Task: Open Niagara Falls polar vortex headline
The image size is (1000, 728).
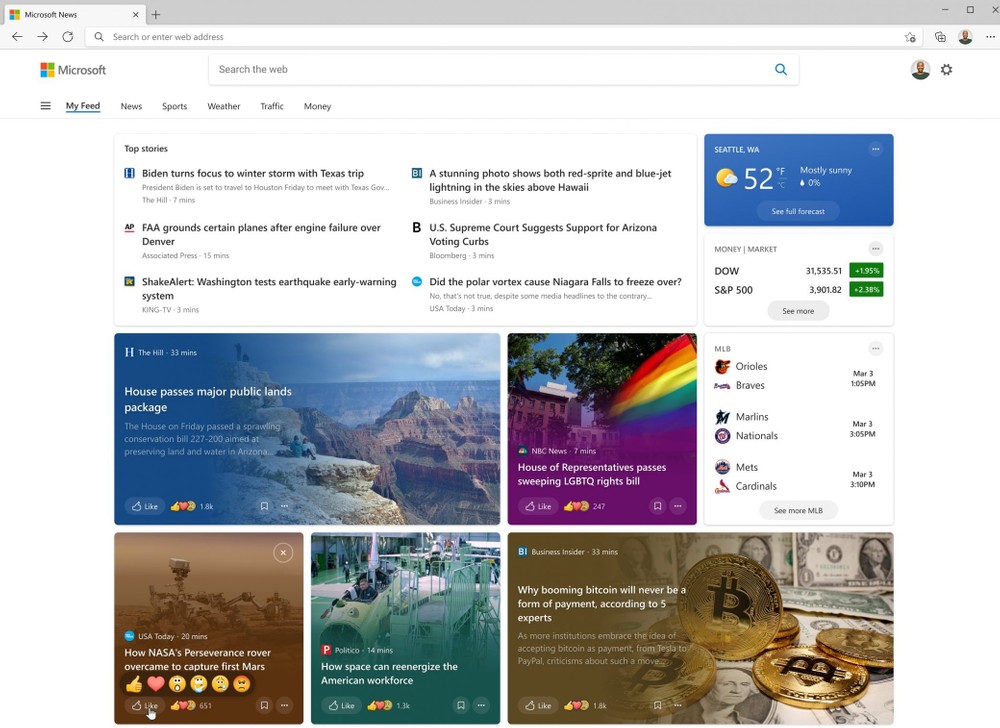Action: click(555, 282)
